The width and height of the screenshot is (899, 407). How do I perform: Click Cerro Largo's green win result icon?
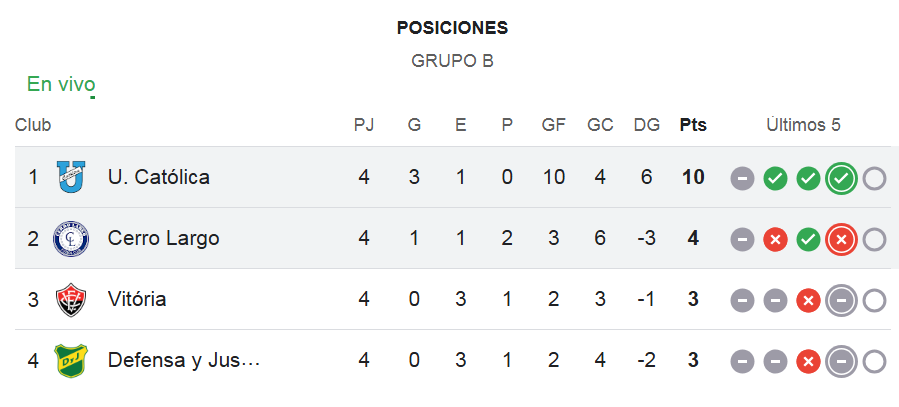(808, 240)
